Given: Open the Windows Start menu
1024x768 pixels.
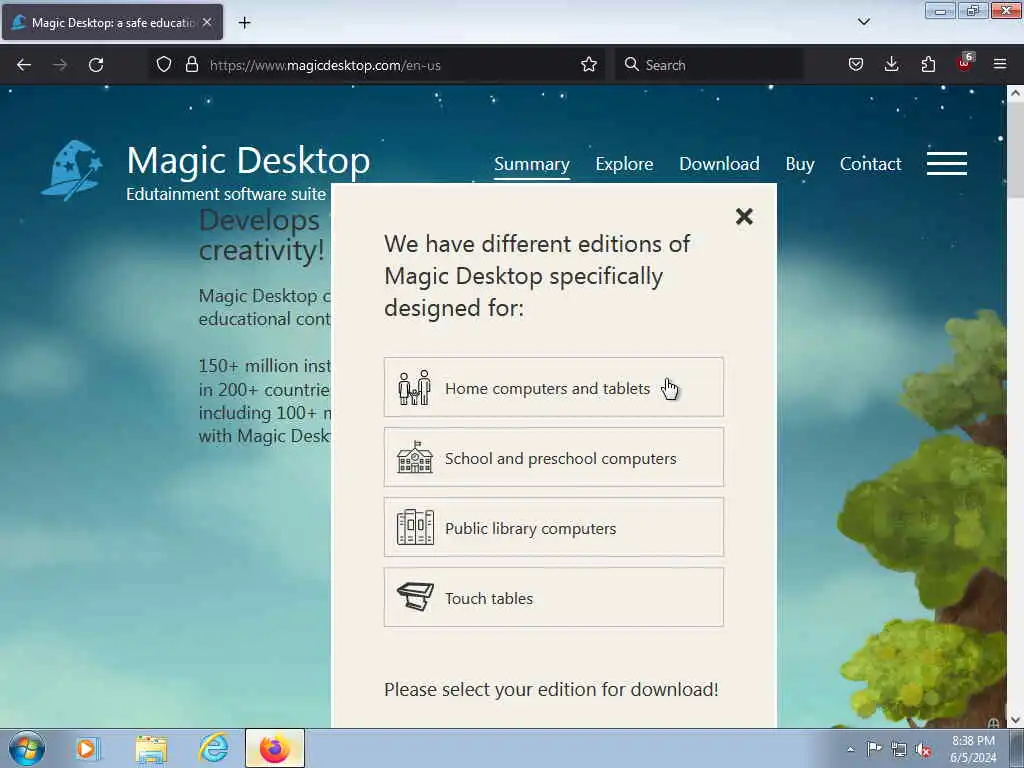Looking at the screenshot, I should [x=26, y=748].
